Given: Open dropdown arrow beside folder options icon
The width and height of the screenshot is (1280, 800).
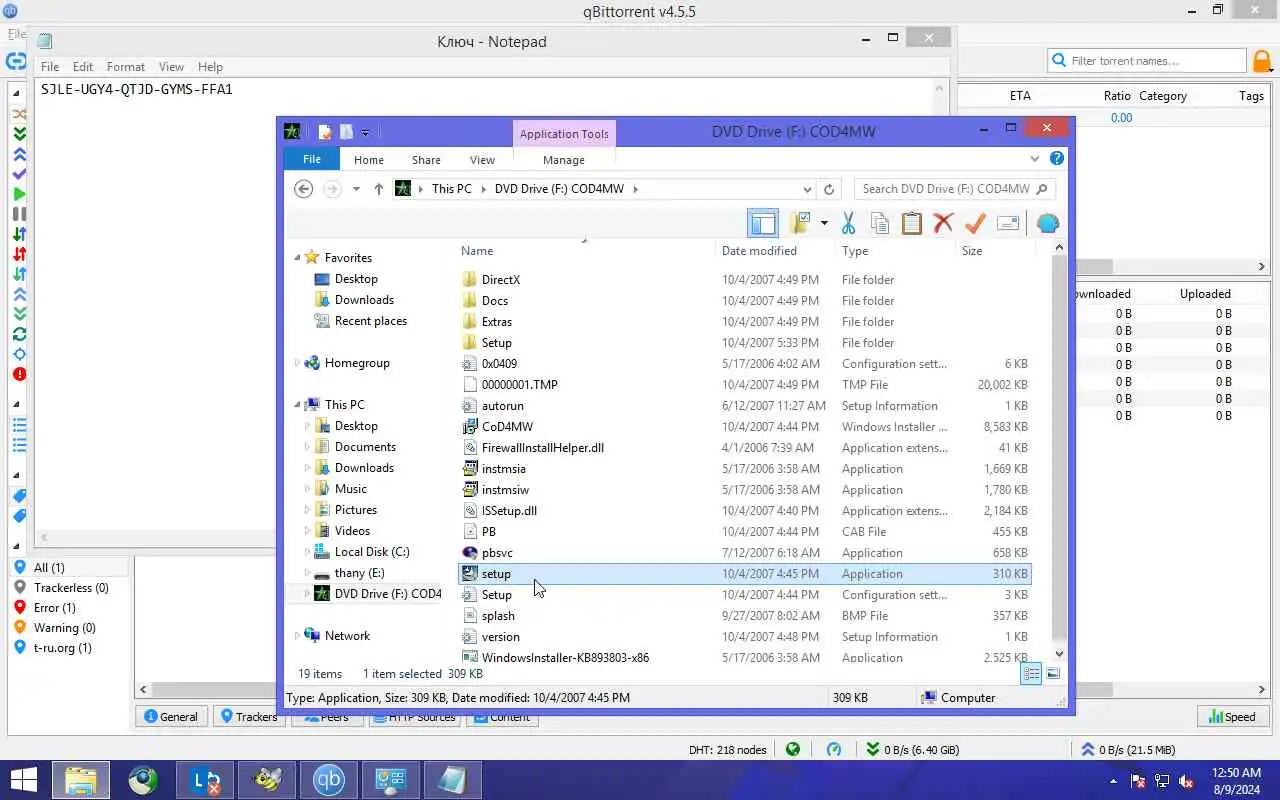Looking at the screenshot, I should (824, 223).
